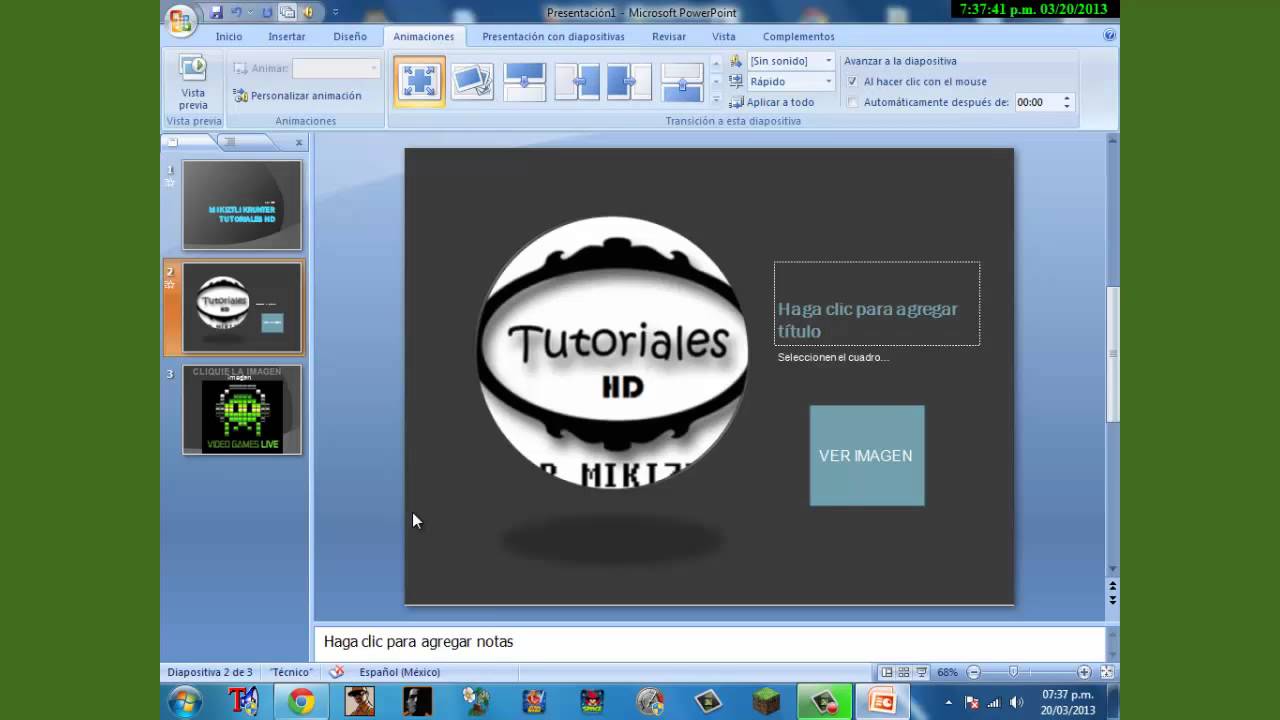Move the zoom slider handle
1280x720 pixels.
coord(1014,672)
